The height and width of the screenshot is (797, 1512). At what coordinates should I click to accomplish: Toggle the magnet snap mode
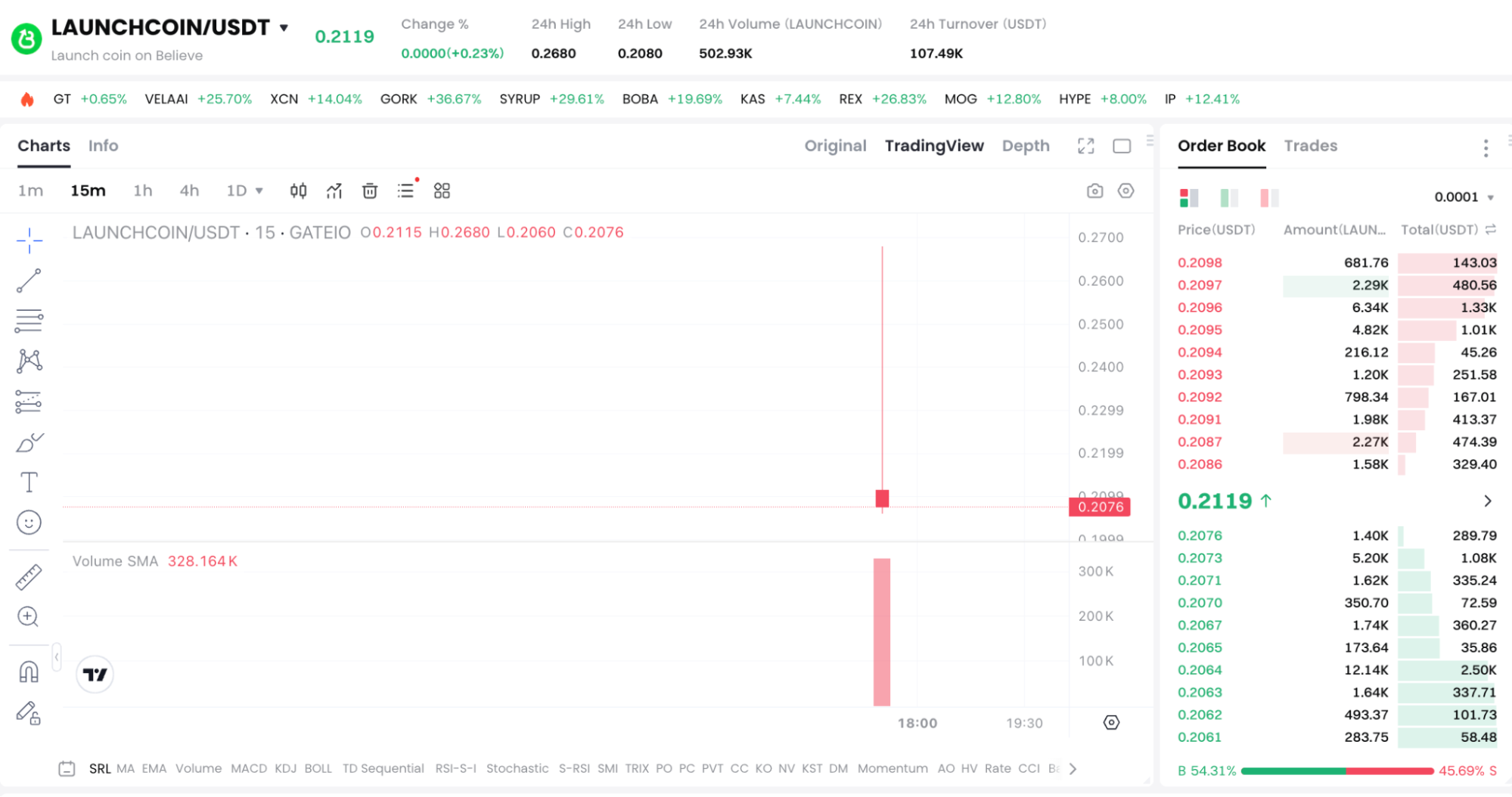click(29, 671)
